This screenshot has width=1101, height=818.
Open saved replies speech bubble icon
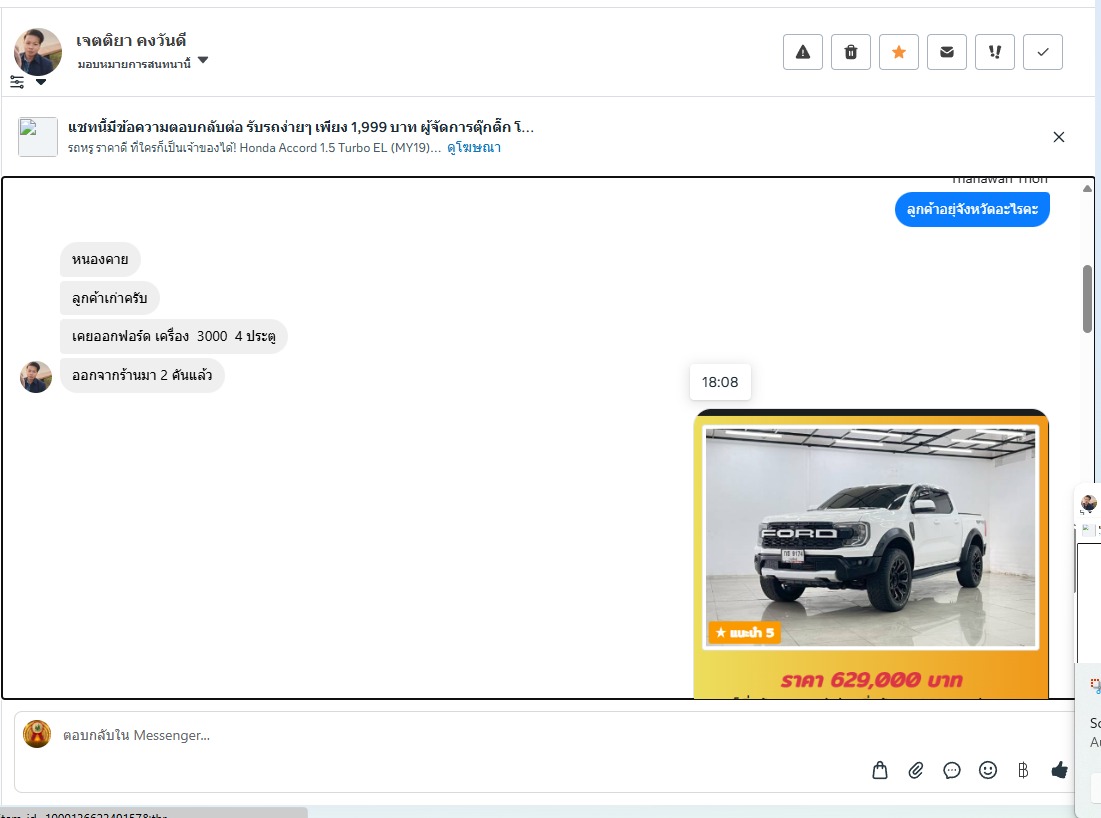point(951,770)
